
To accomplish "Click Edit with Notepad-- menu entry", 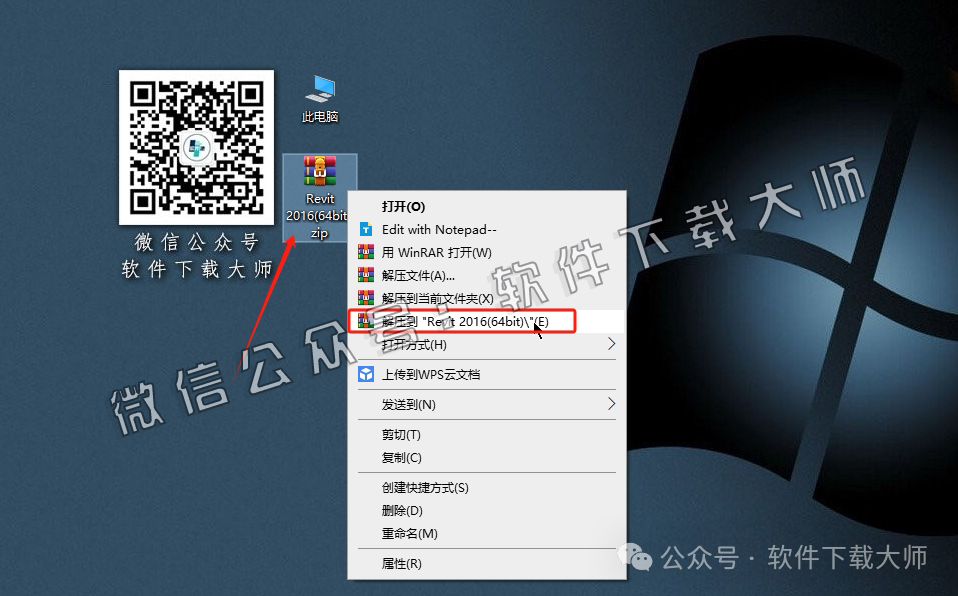I will [440, 229].
